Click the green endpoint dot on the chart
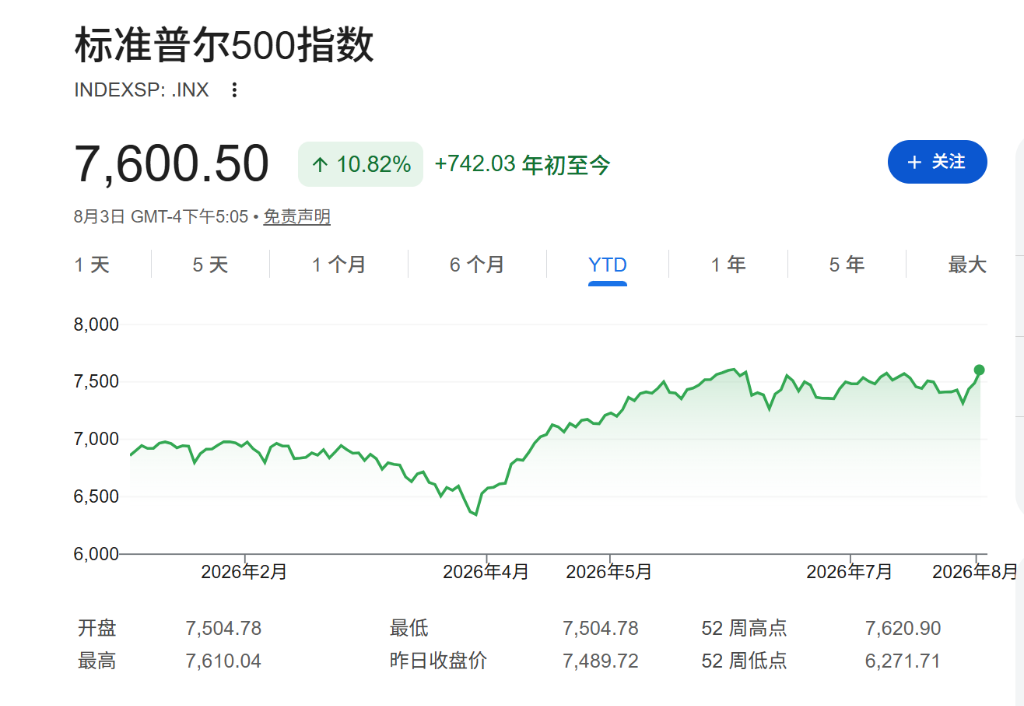This screenshot has height=706, width=1024. (979, 370)
